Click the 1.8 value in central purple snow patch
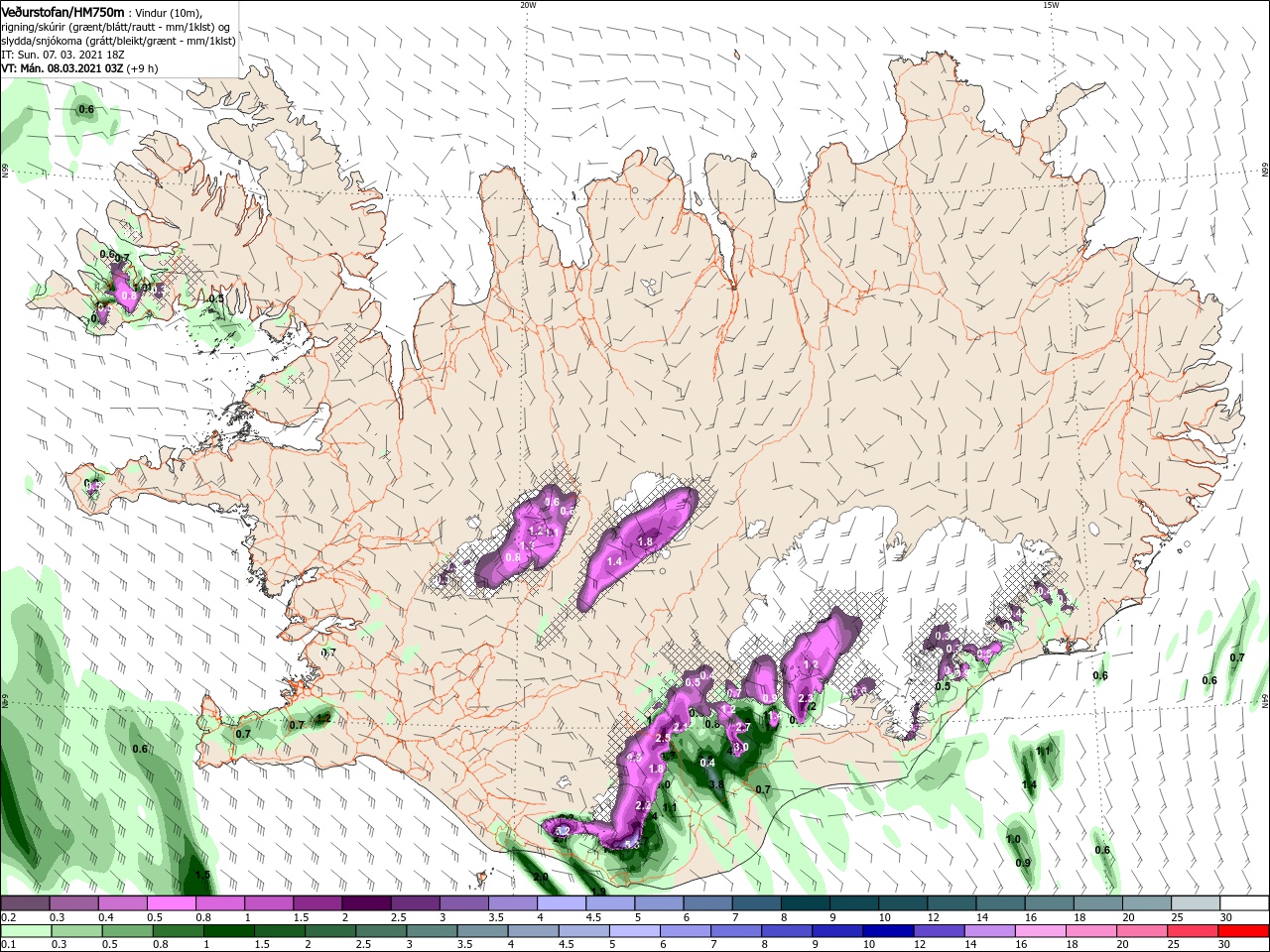1270x952 pixels. pyautogui.click(x=645, y=542)
